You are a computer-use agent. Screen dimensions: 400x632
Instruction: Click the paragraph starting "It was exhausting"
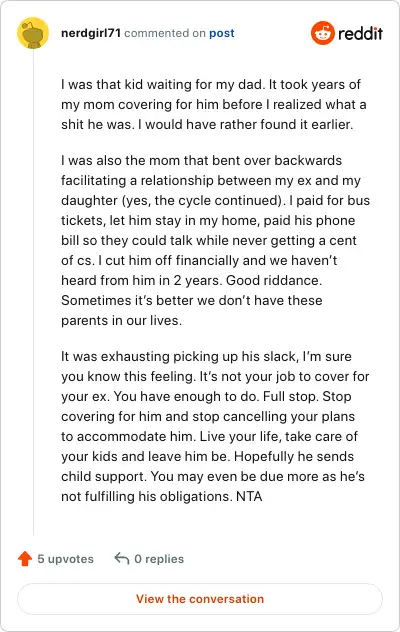(215, 426)
